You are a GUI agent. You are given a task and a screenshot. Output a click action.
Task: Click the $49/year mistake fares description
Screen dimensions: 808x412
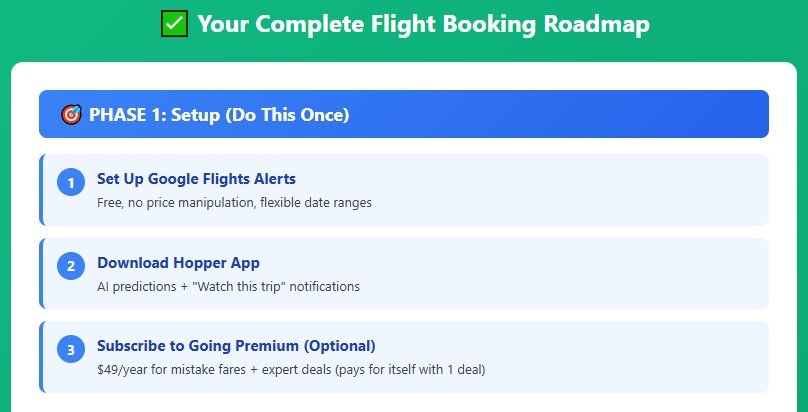pos(290,370)
